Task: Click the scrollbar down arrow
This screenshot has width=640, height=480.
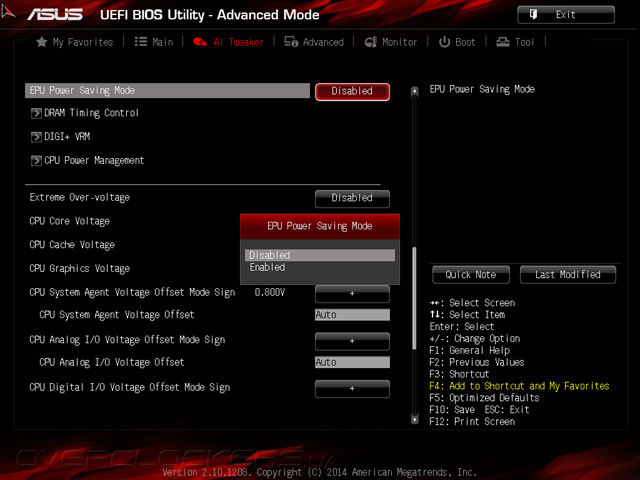Action: click(x=414, y=419)
